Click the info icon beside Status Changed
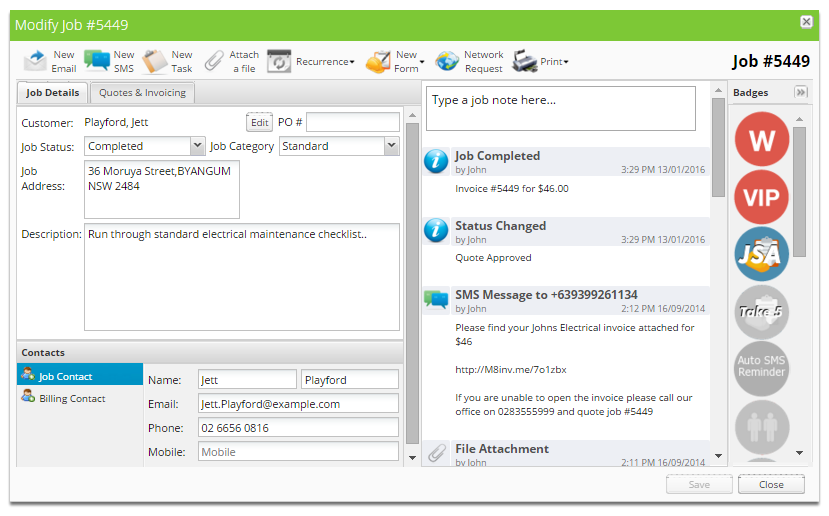 [436, 231]
